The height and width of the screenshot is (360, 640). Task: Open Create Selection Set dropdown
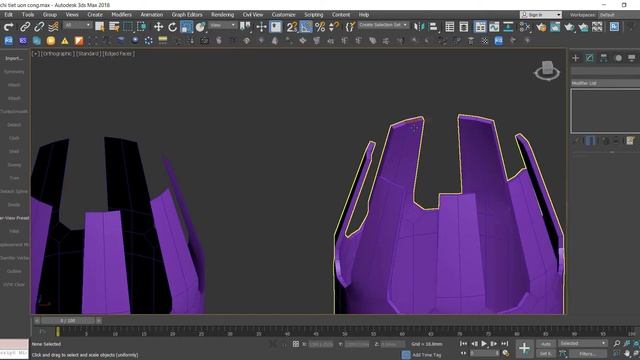coord(383,25)
